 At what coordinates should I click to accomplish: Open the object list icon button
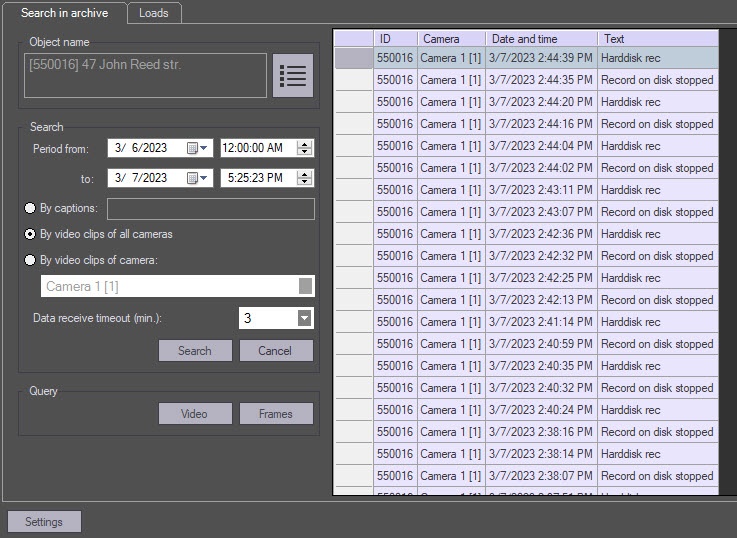[x=293, y=75]
